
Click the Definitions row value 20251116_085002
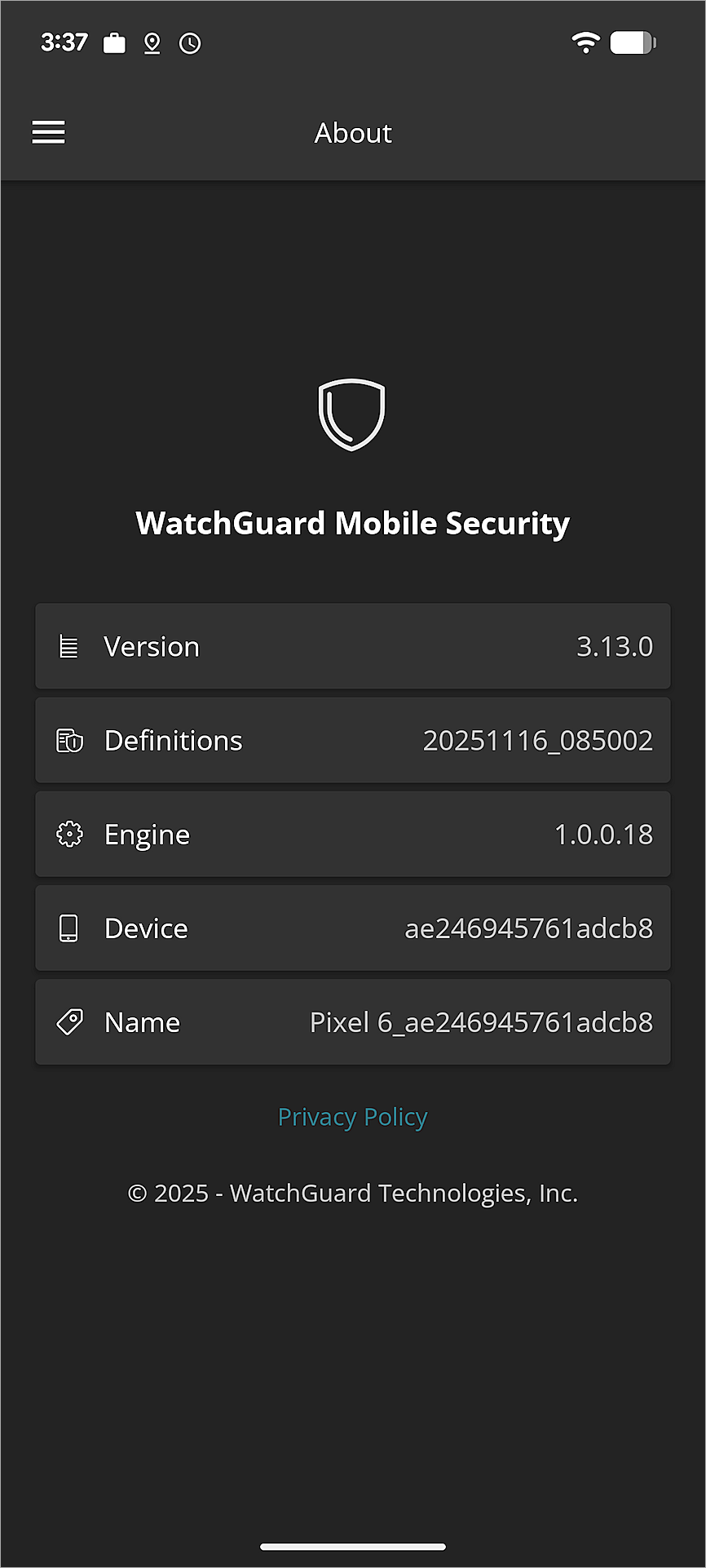point(537,740)
